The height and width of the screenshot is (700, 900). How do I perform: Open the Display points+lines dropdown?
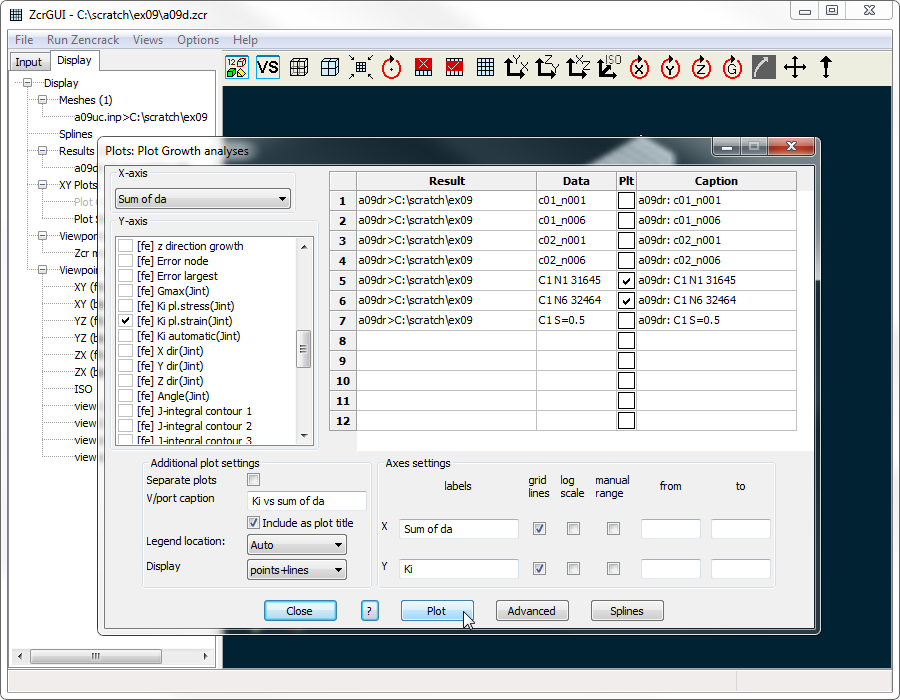point(296,570)
